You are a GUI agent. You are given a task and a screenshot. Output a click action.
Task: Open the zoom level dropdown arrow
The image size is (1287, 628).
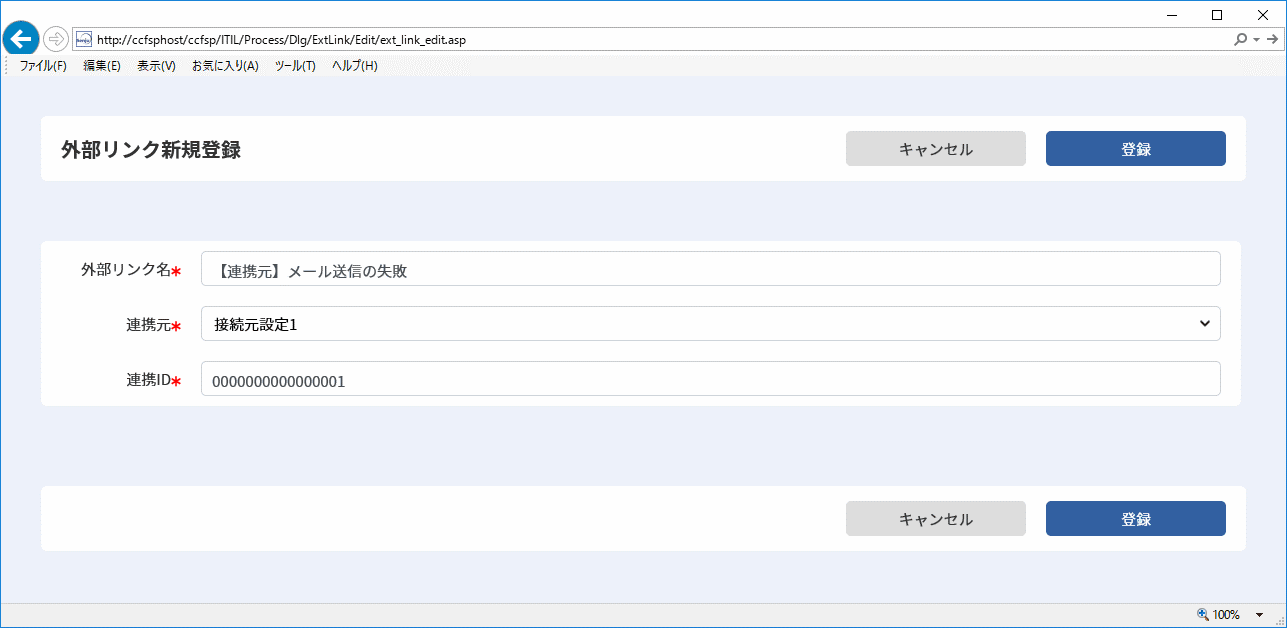(x=1259, y=615)
